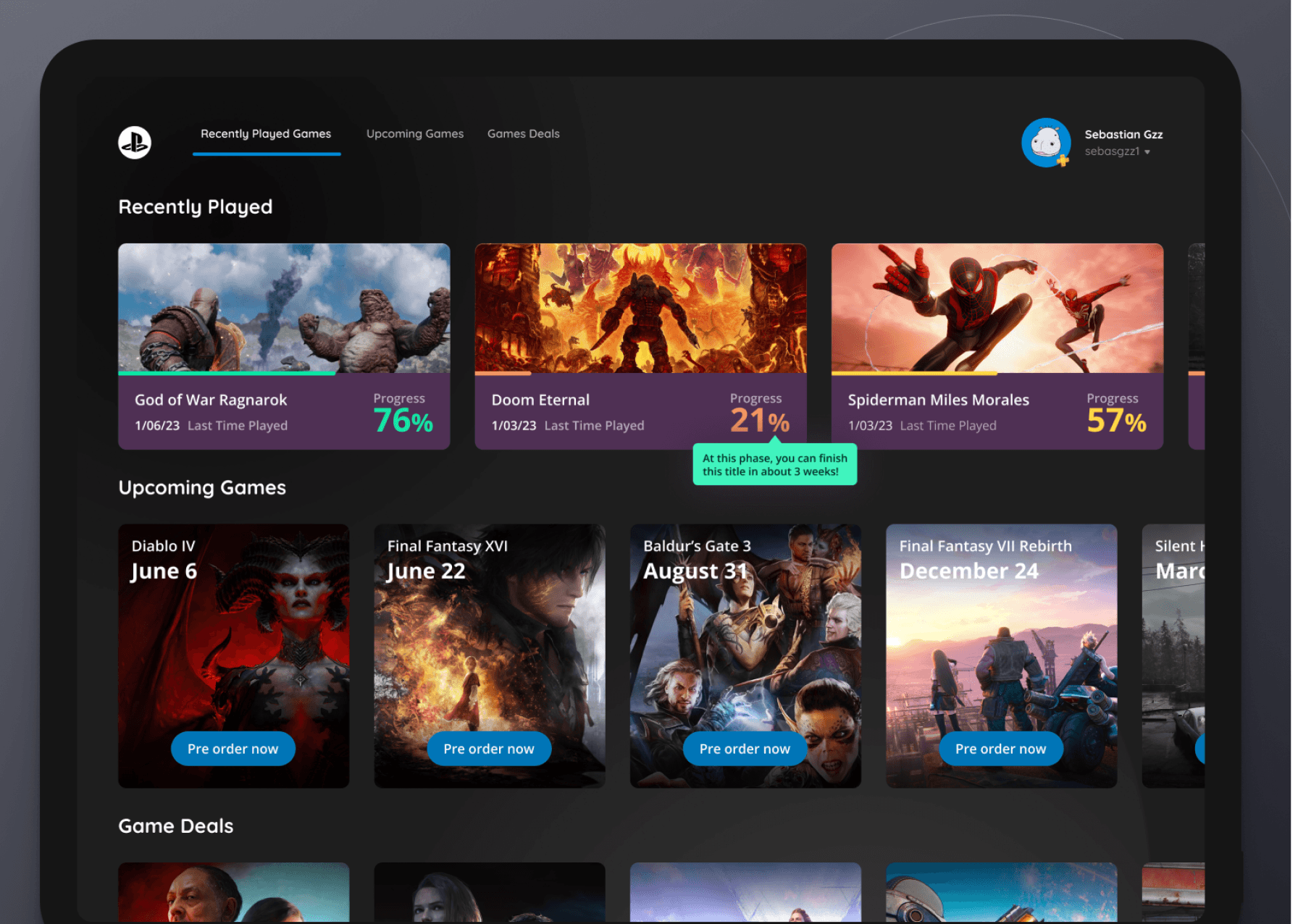The height and width of the screenshot is (924, 1298).
Task: Open the Upcoming Games tab
Action: pyautogui.click(x=415, y=134)
